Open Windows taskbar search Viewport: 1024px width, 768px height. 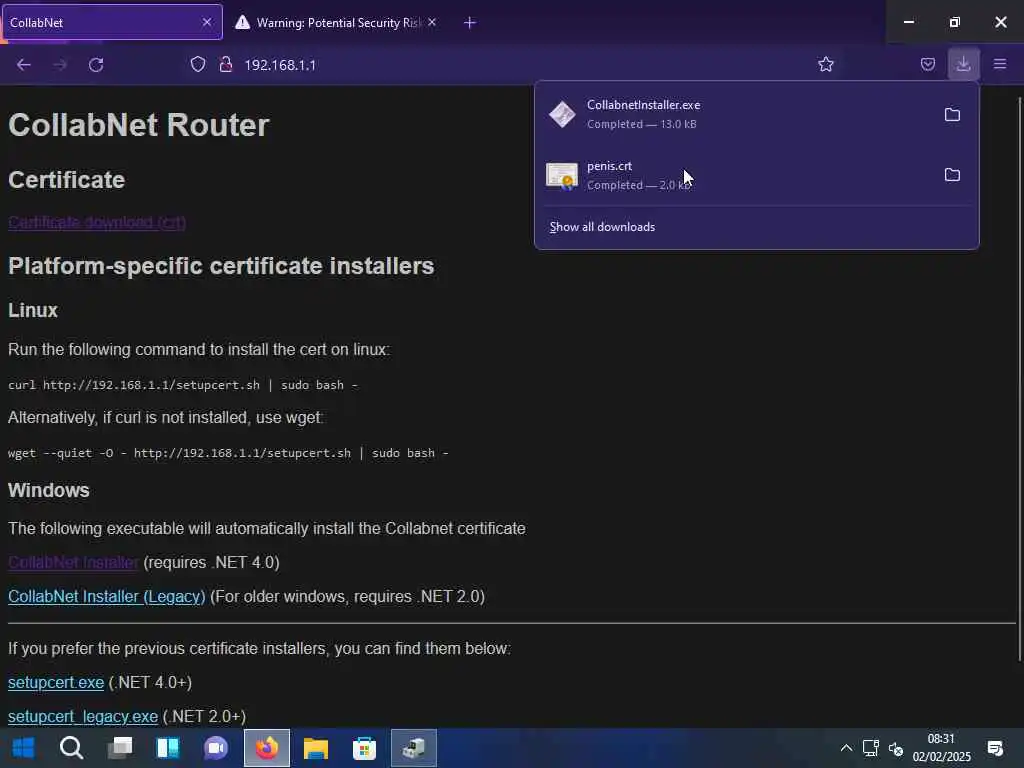point(71,748)
